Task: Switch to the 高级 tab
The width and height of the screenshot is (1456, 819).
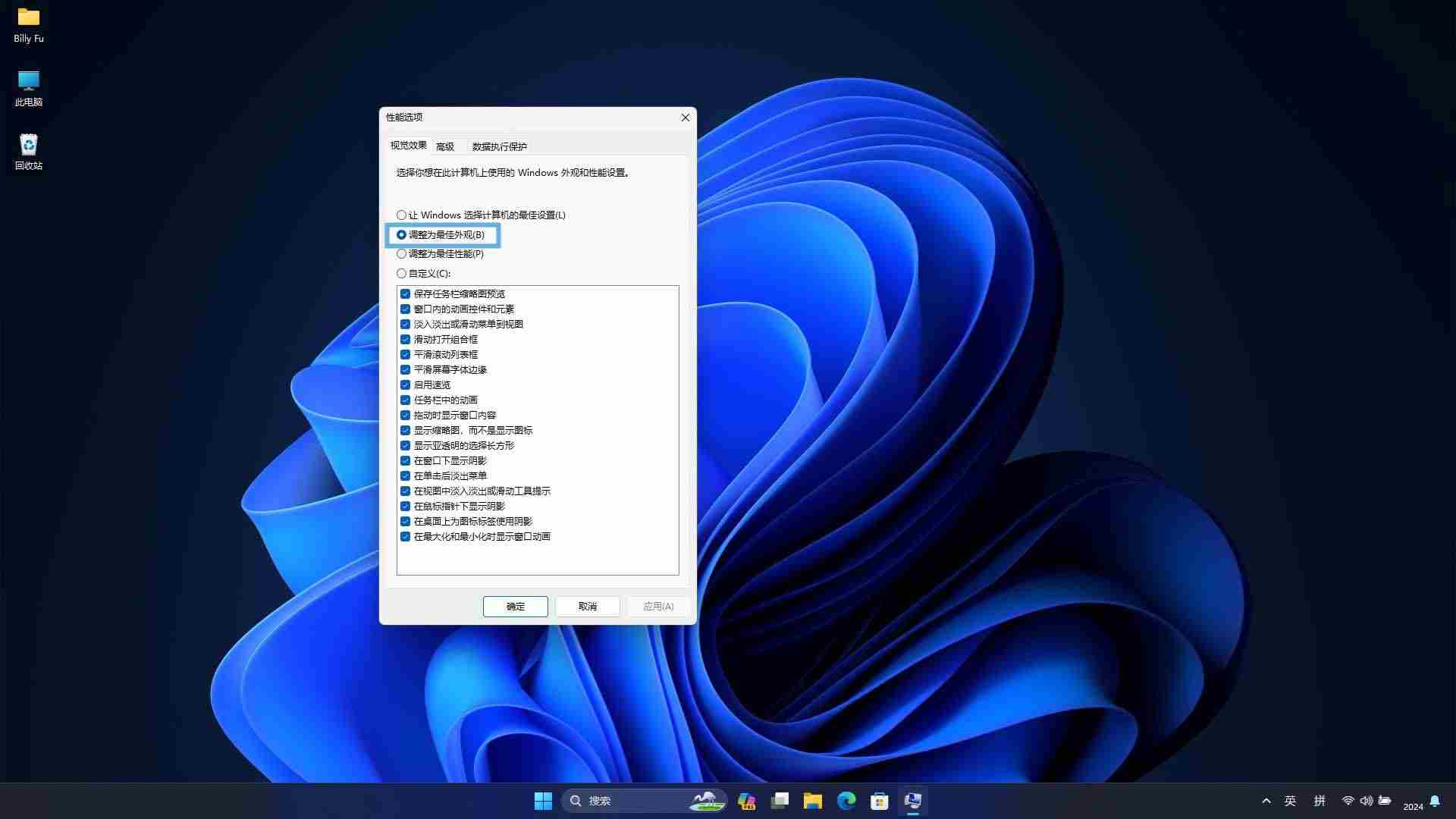Action: click(x=445, y=146)
